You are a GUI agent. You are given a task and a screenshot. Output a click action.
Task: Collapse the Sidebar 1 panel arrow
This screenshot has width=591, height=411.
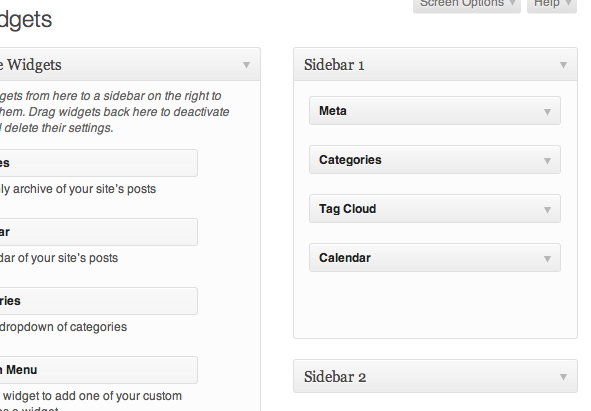click(x=563, y=65)
